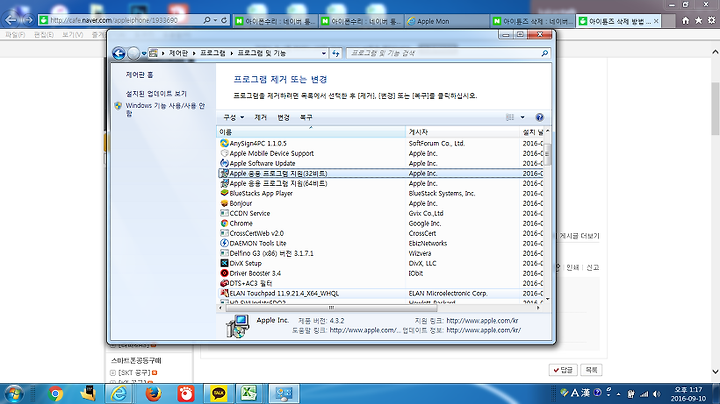Open Chrome from the taskbar
Screen dimensions: 720x404
56,394
